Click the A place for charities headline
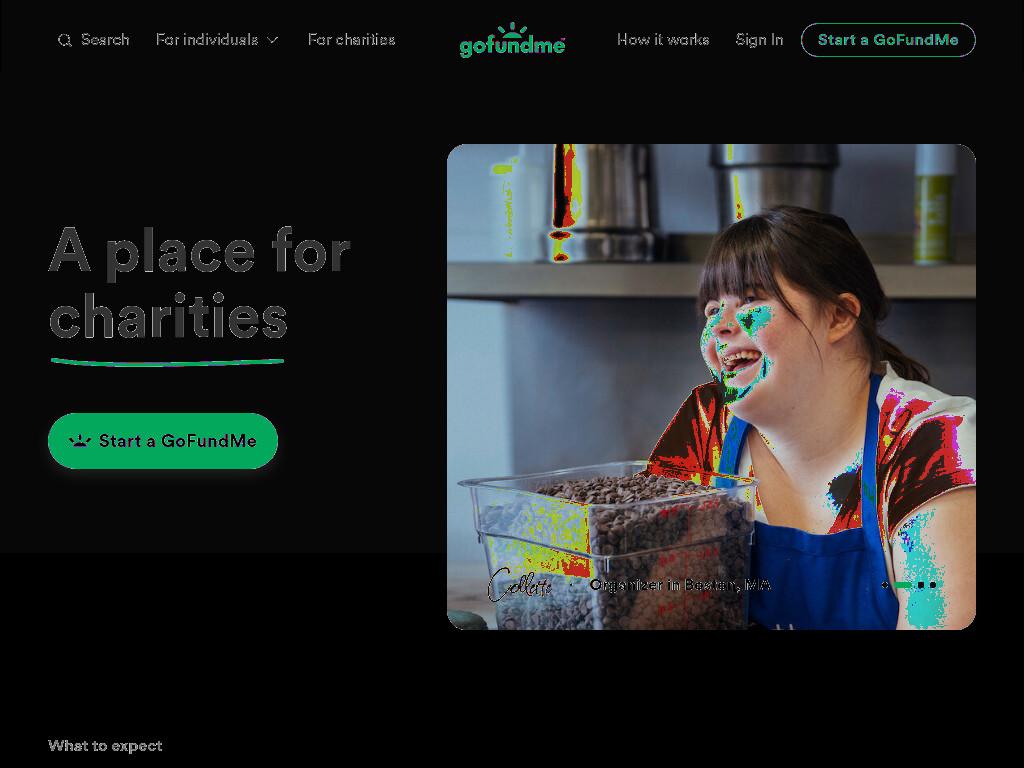 point(200,283)
